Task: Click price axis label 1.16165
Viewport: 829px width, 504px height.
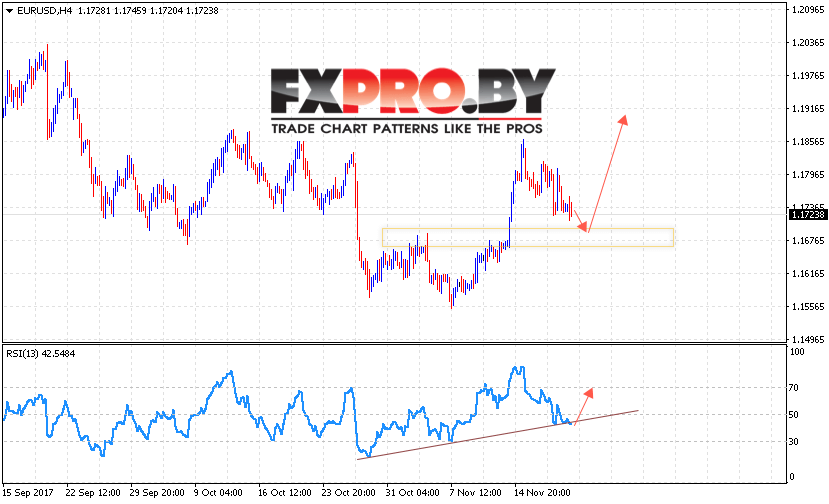Action: click(x=808, y=273)
